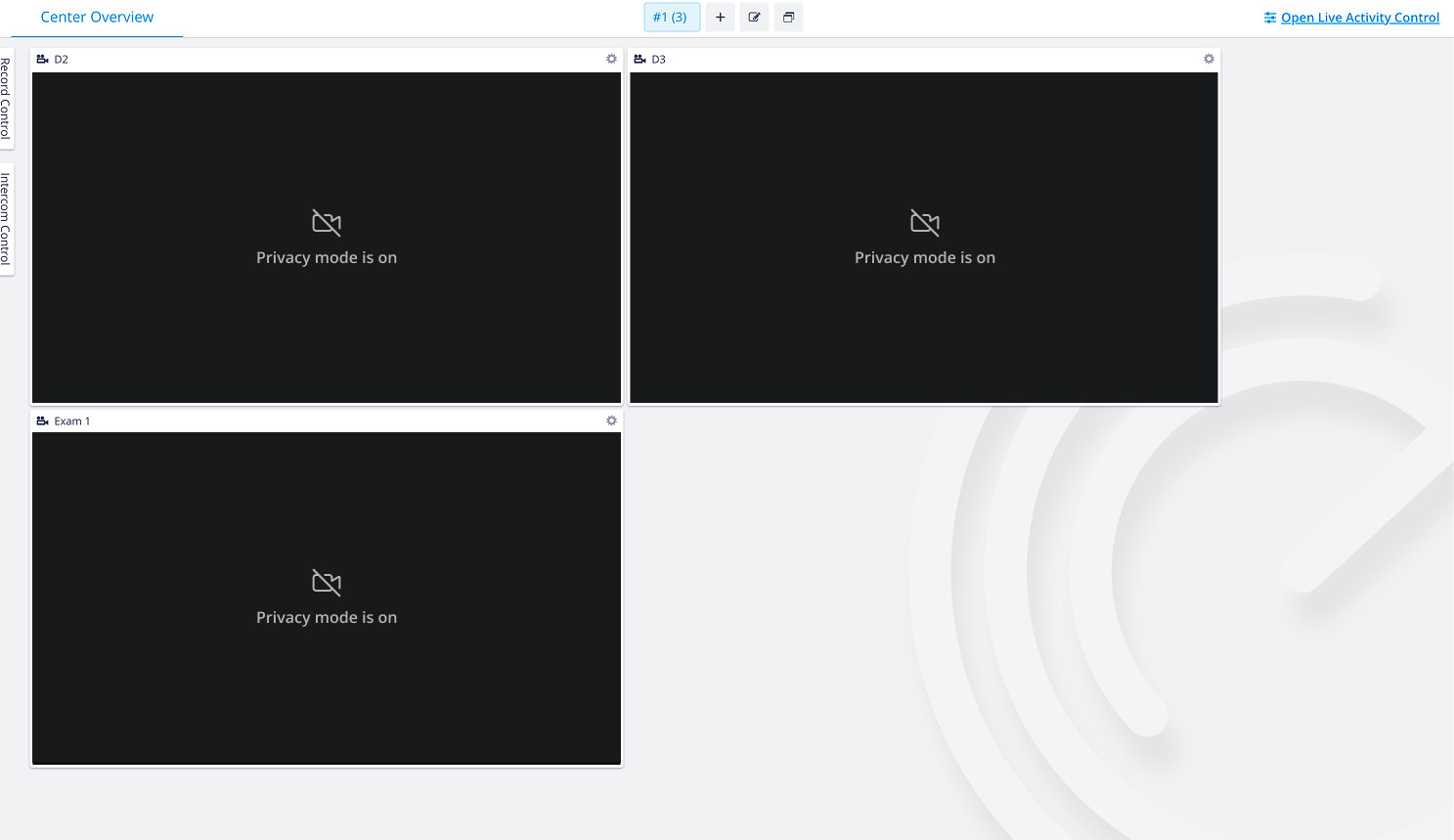Image resolution: width=1454 pixels, height=840 pixels.
Task: Click the camera icon beside D3 label
Action: coord(639,60)
